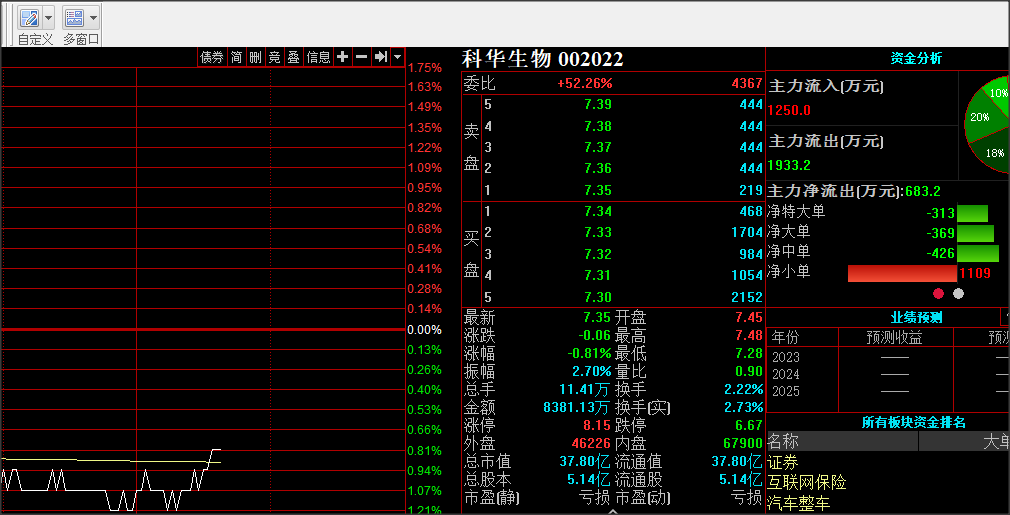This screenshot has width=1010, height=515.
Task: Open the 互联网保险 sector row
Action: click(806, 483)
